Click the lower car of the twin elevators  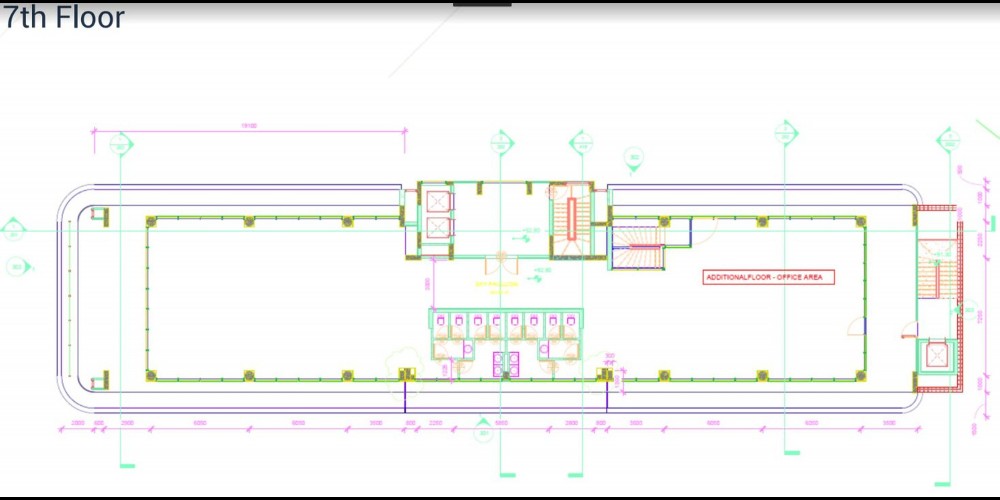click(x=437, y=228)
